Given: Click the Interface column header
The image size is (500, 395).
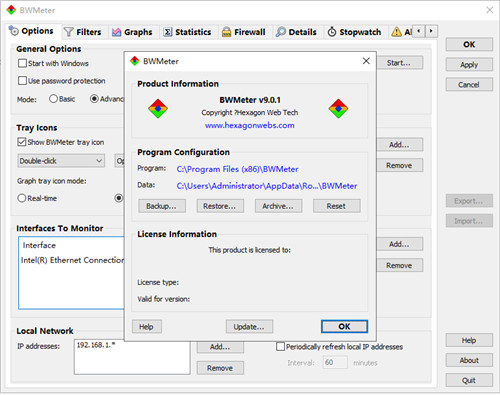Looking at the screenshot, I should pos(39,245).
